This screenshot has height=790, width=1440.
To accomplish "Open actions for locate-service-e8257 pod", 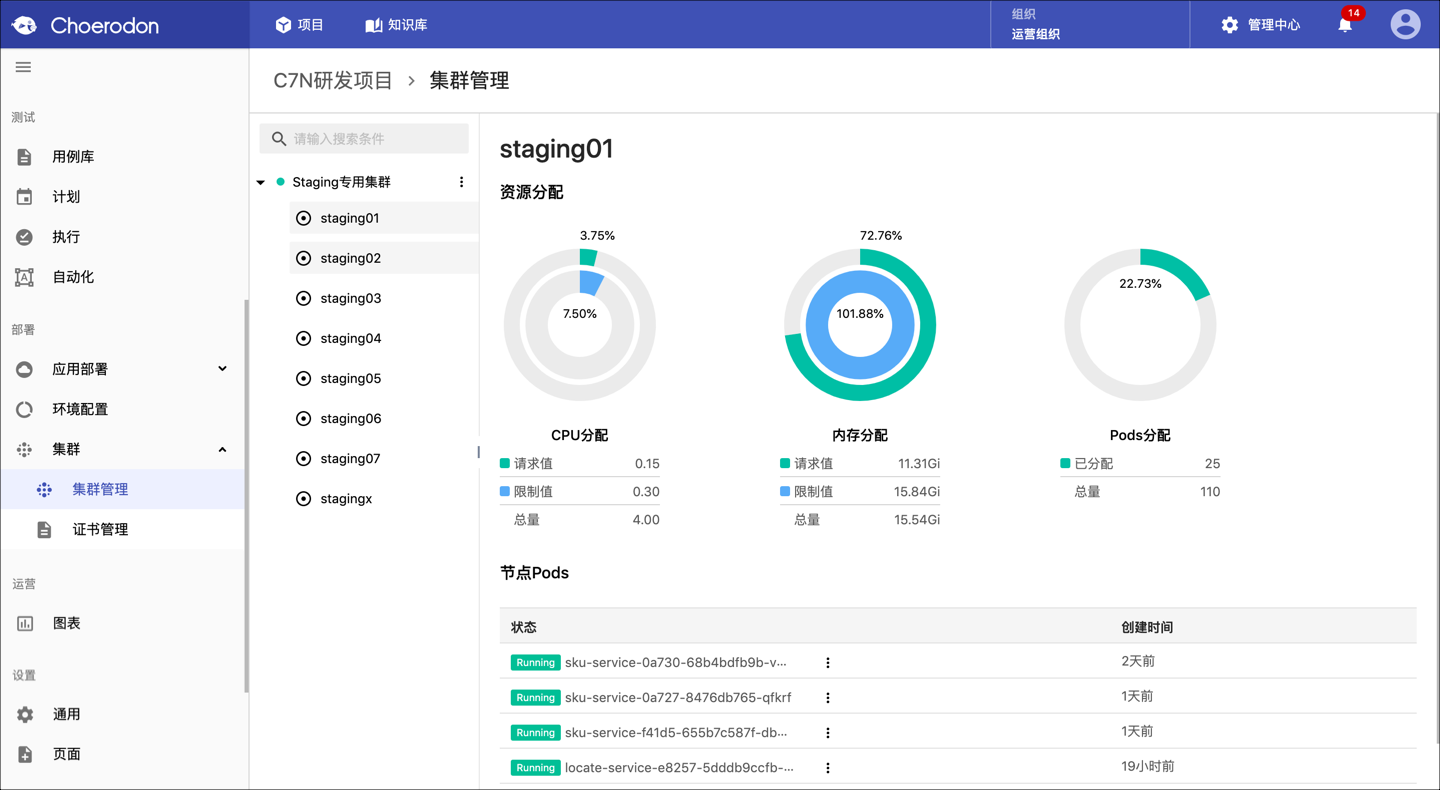I will [x=828, y=767].
